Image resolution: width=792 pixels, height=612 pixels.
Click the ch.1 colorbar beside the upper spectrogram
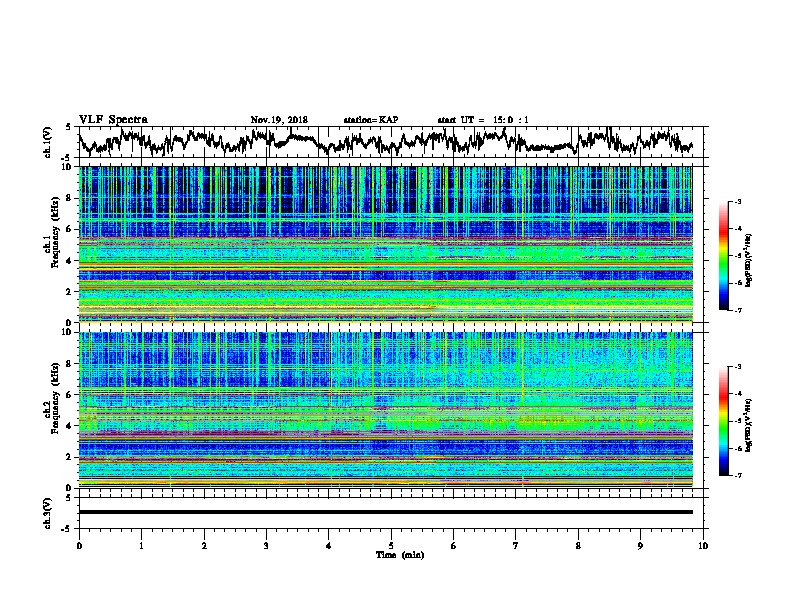tap(723, 256)
